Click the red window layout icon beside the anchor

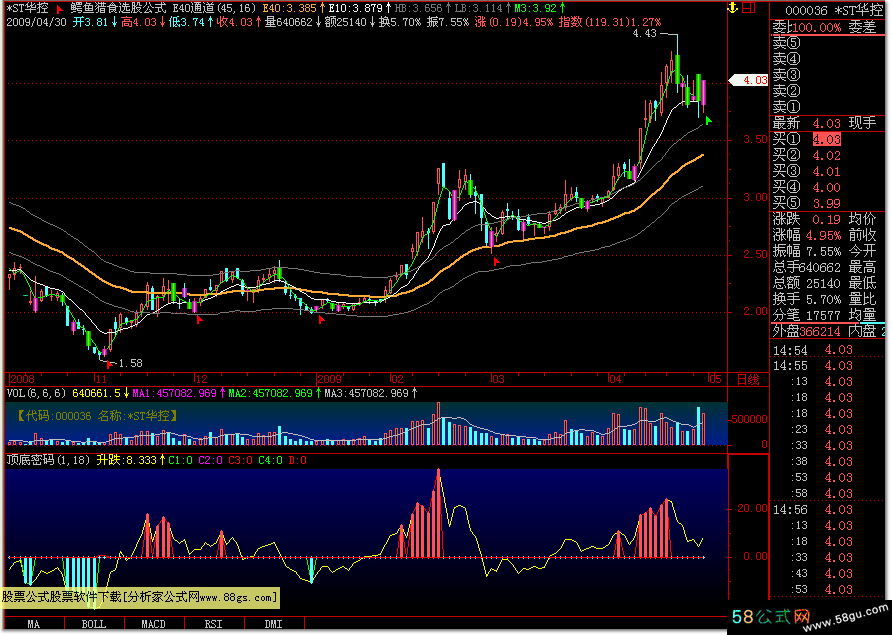(749, 8)
